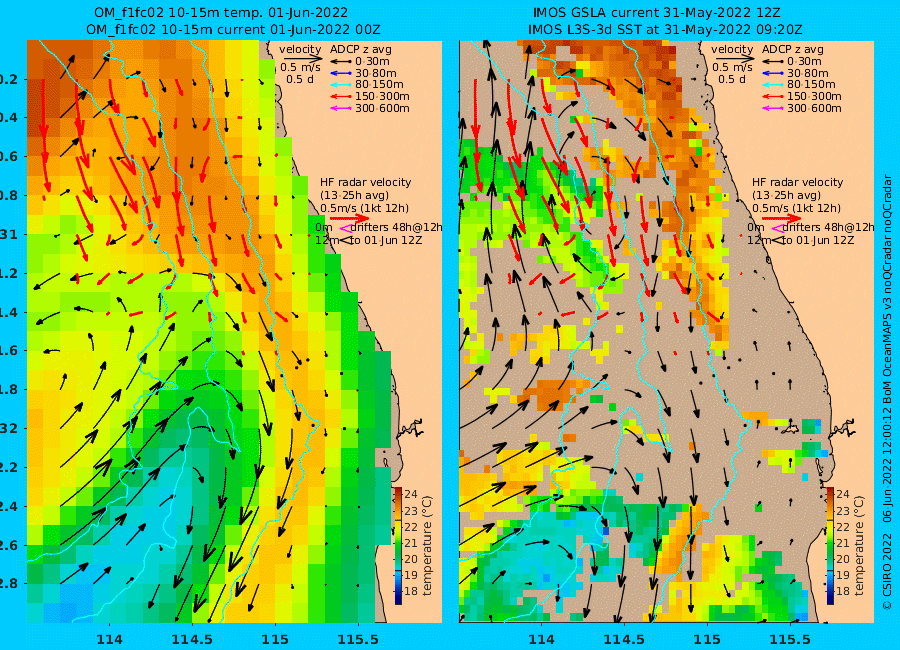Click vertical 'temperature (°C)' label in right map
Screen dimensions: 900x650
pyautogui.click(x=859, y=545)
